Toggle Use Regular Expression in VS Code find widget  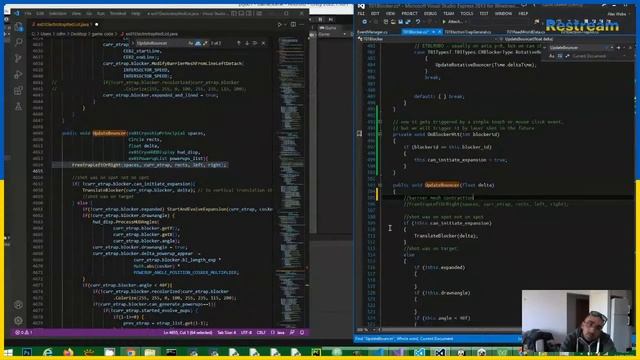tap(206, 43)
